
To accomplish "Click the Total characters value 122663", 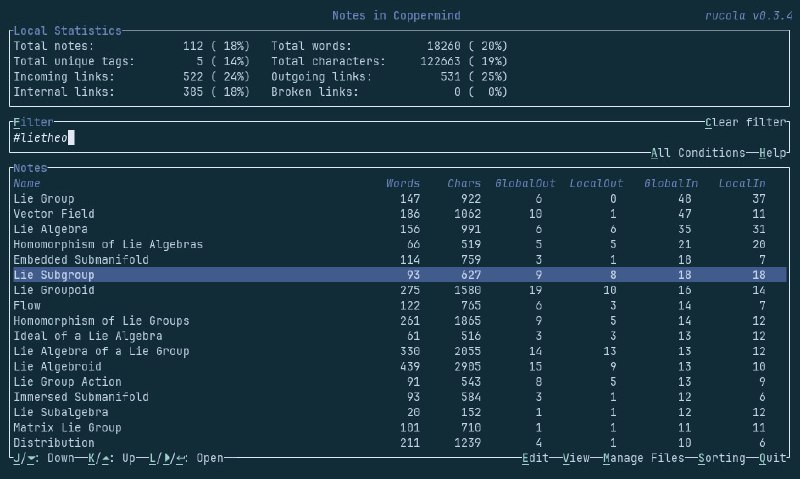I will (x=440, y=62).
